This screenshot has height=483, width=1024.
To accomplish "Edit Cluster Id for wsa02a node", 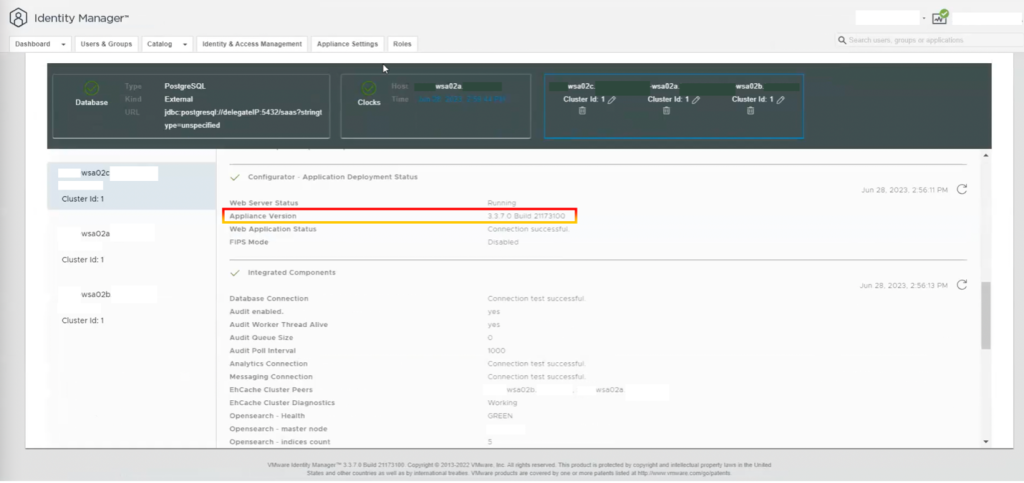I will pos(696,100).
